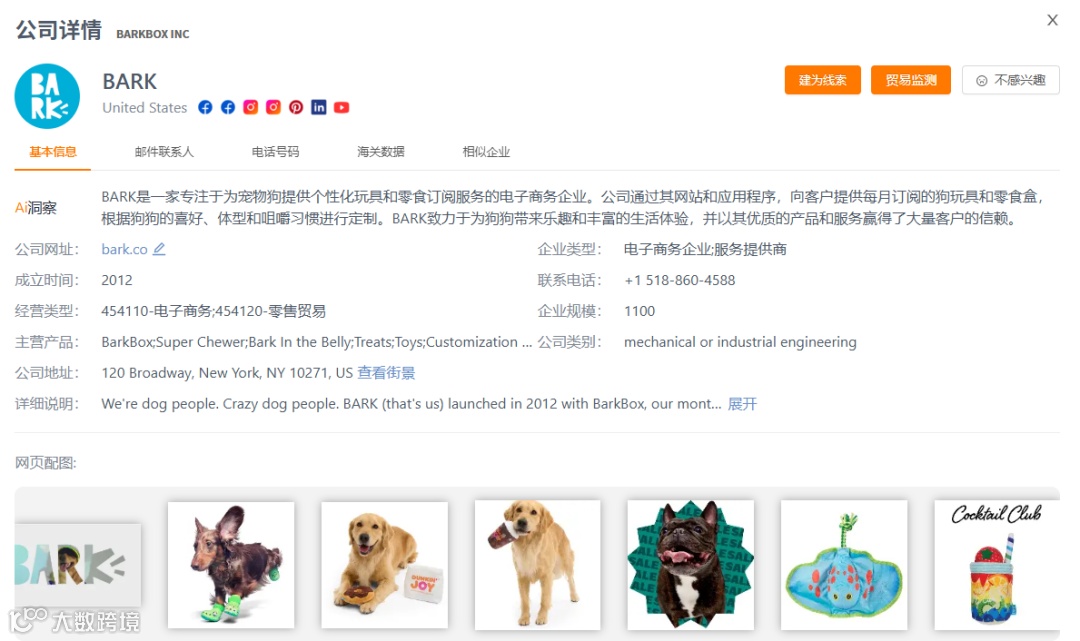Open the YouTube icon link
Screen dimensions: 1080x641
[342, 107]
